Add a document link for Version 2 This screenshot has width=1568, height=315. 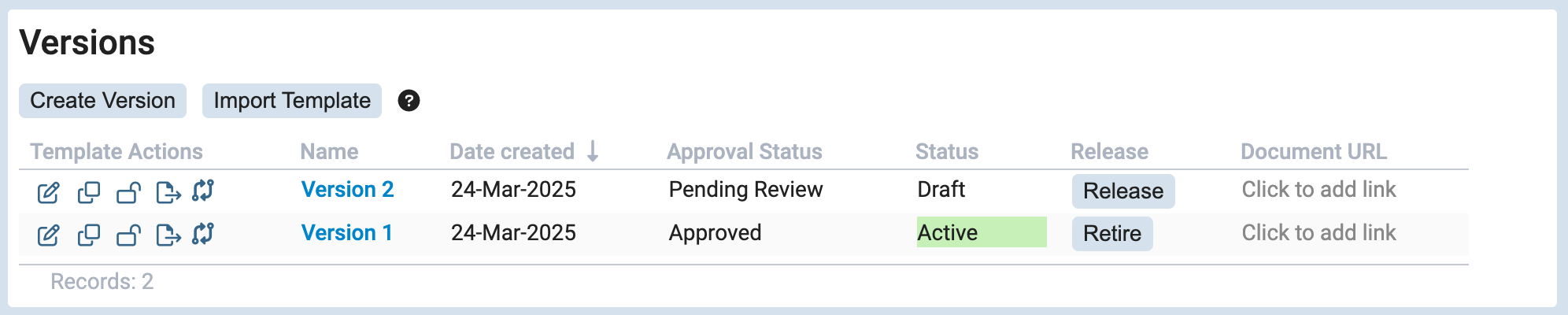coord(1318,190)
